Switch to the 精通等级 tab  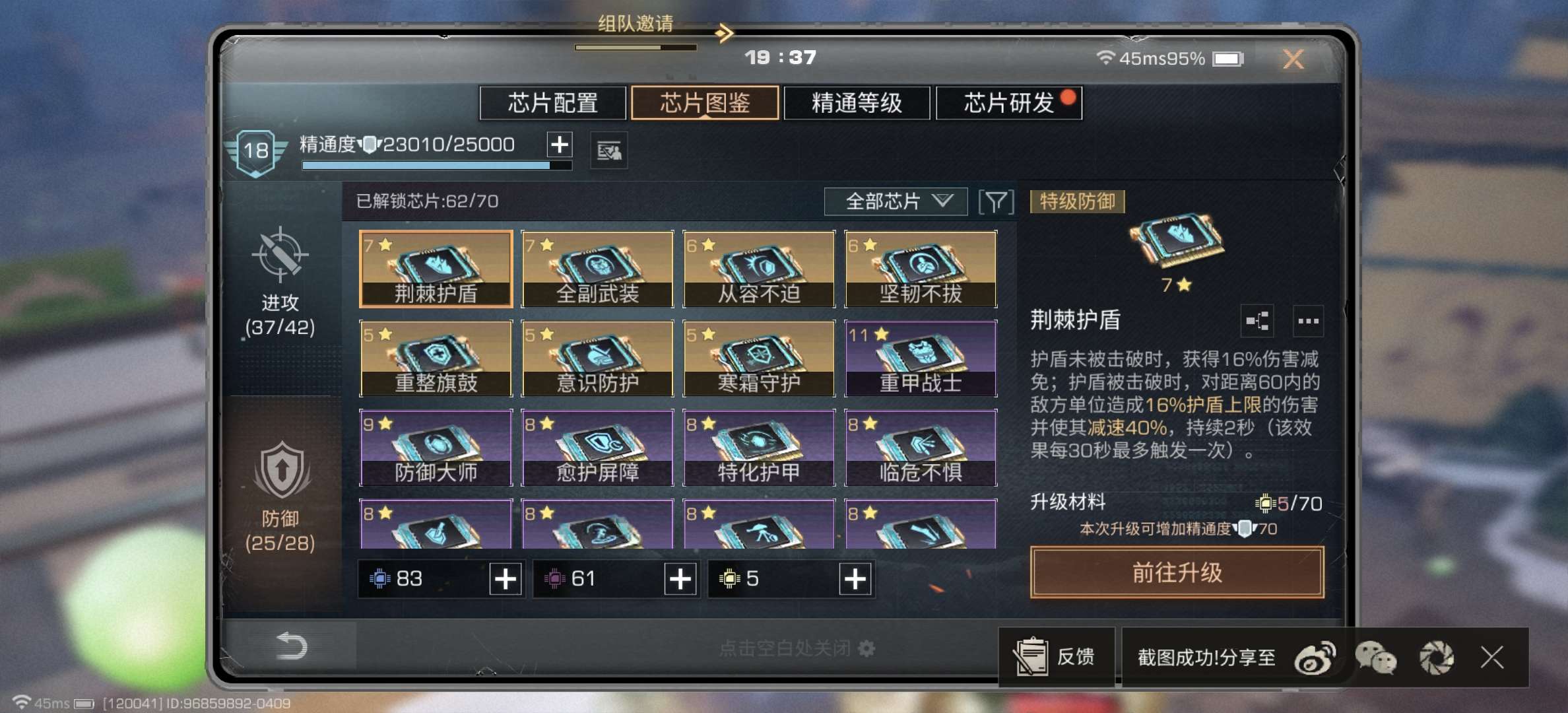[x=857, y=103]
